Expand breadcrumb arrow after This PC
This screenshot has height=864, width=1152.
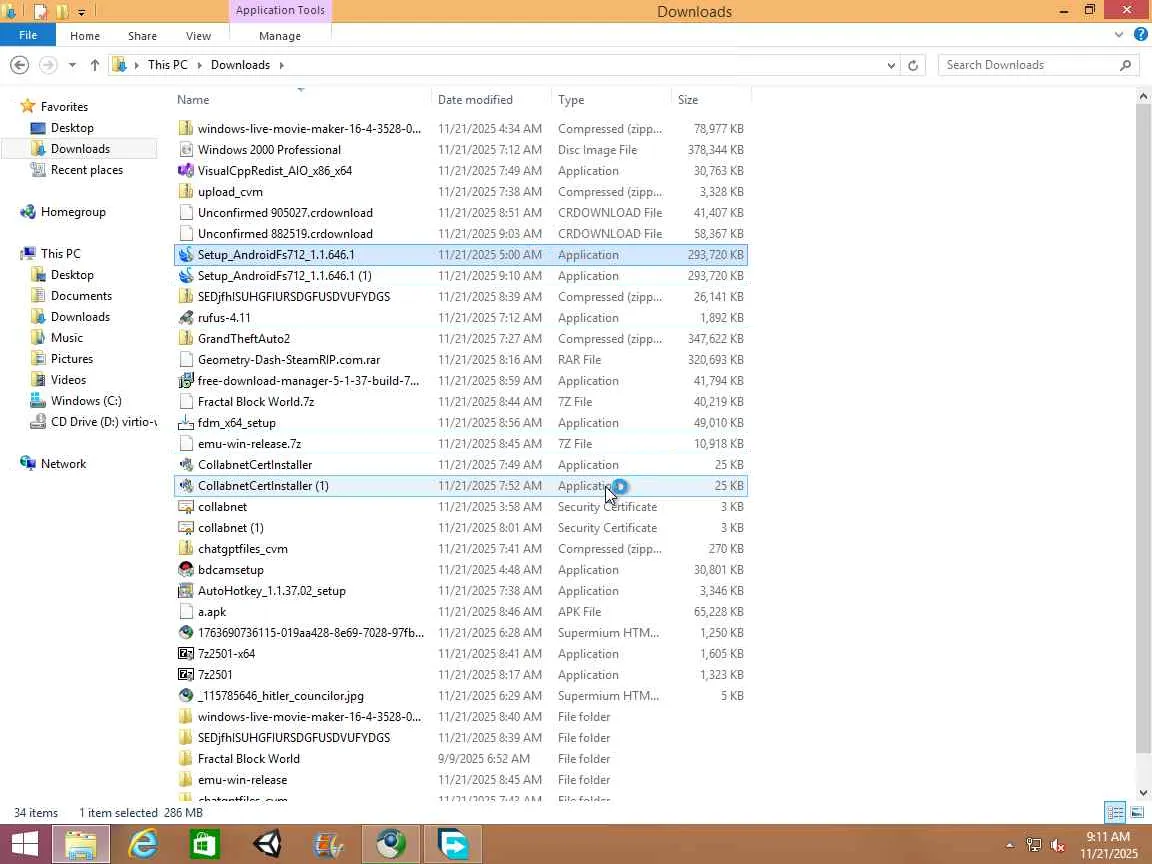coord(199,65)
